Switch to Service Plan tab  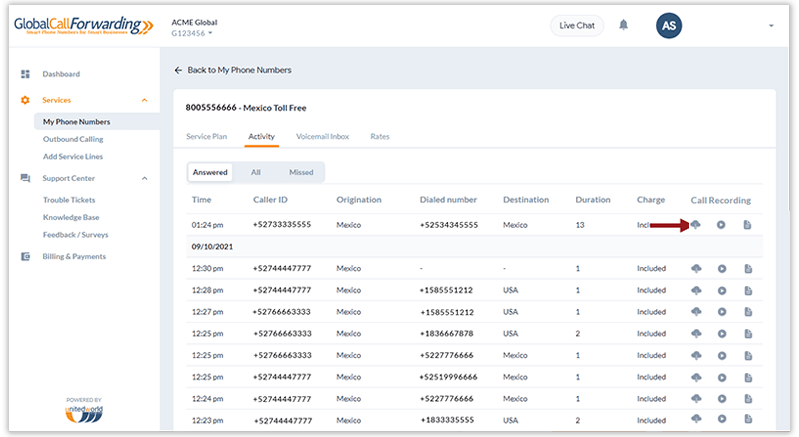point(206,136)
